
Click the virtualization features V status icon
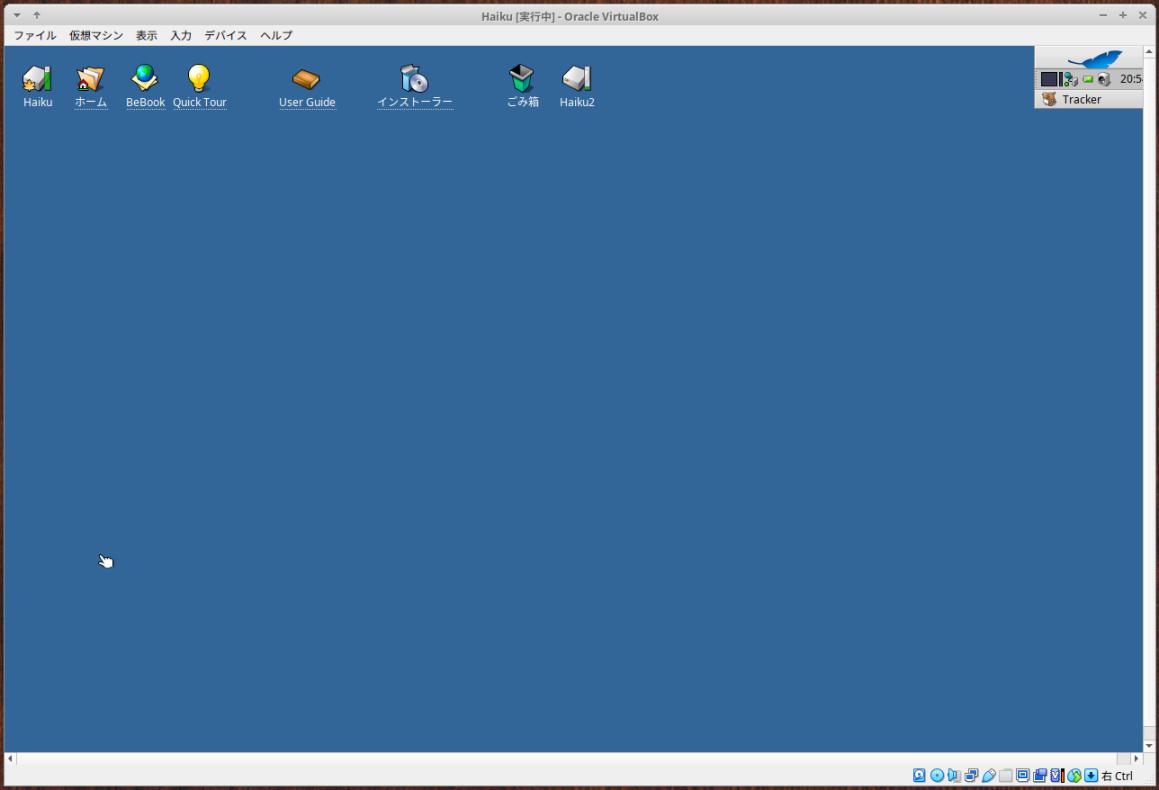click(x=1058, y=775)
